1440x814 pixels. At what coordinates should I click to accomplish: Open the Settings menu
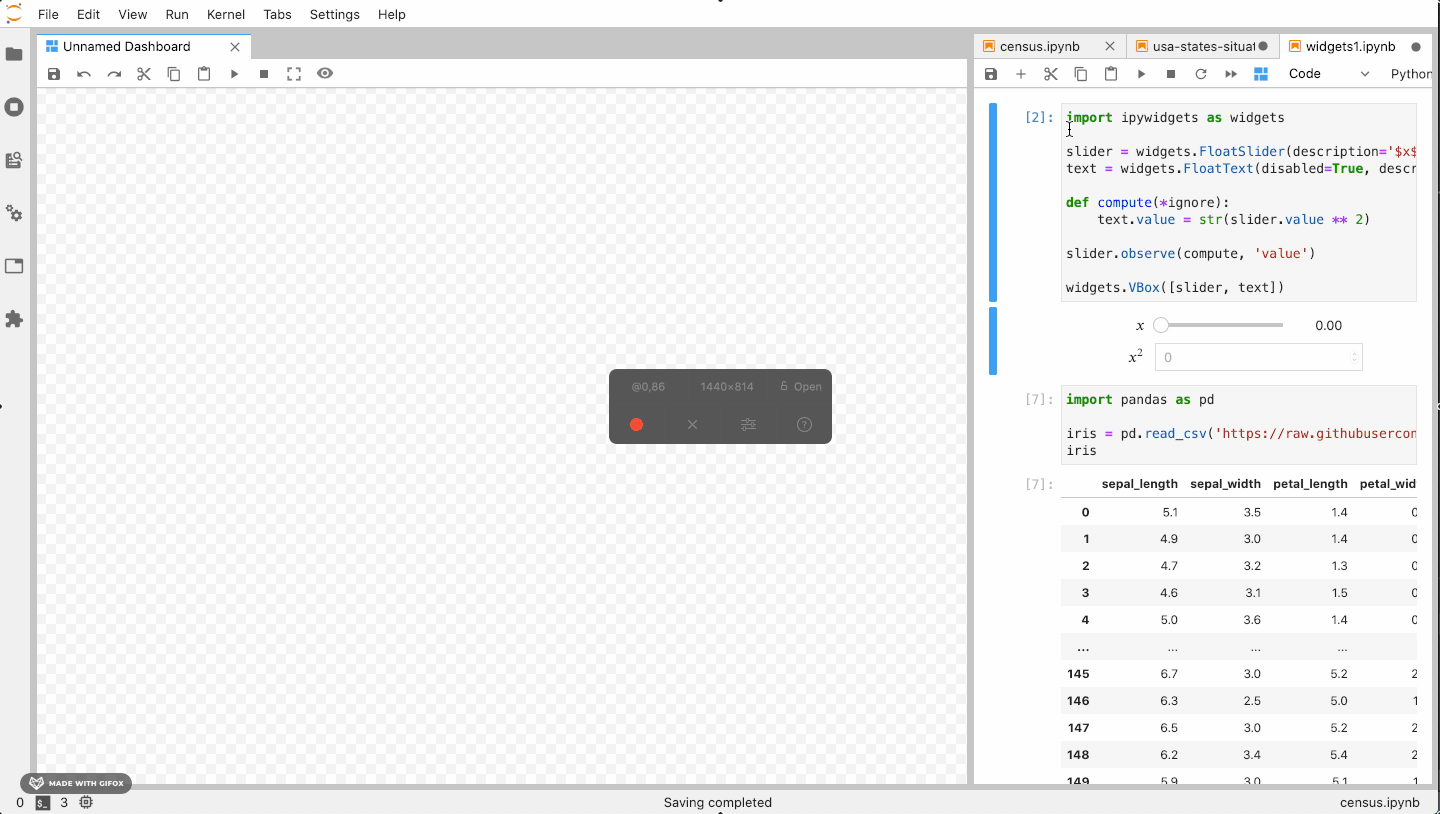click(x=335, y=14)
